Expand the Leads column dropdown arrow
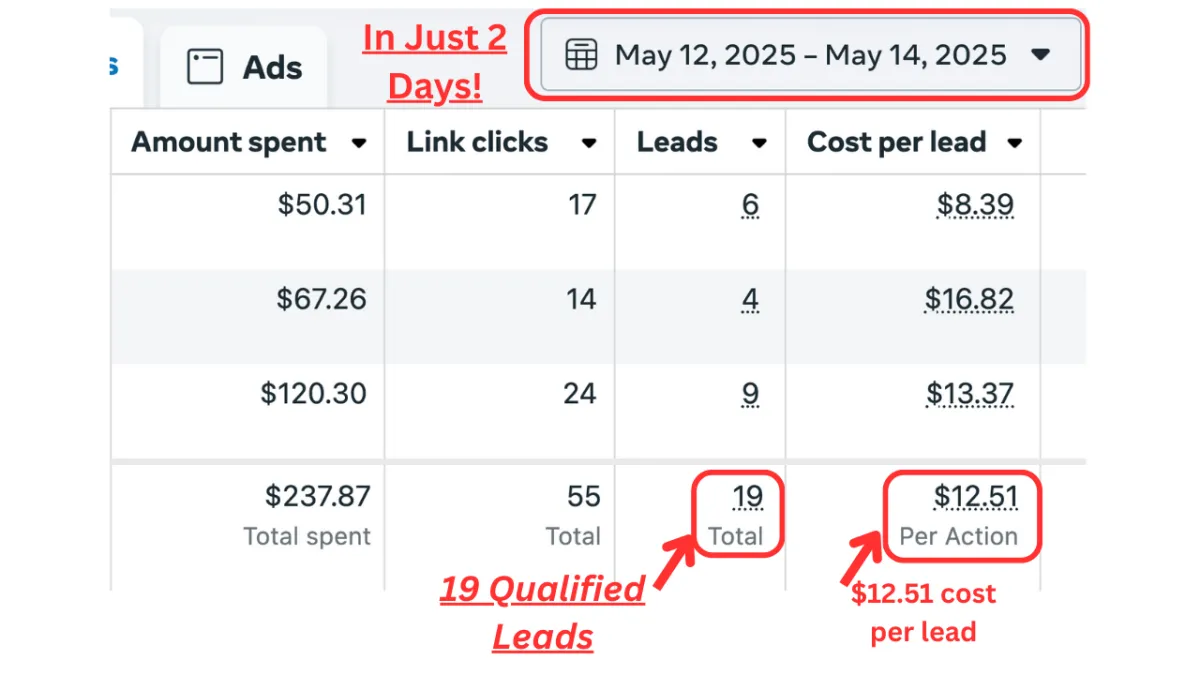This screenshot has width=1200, height=675. point(759,143)
